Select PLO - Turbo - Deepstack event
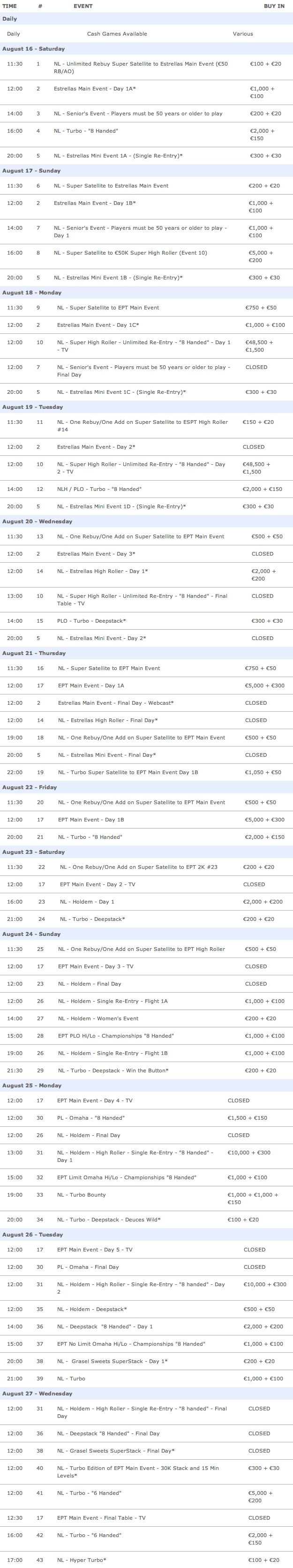This screenshot has height=1568, width=293. pos(146,621)
